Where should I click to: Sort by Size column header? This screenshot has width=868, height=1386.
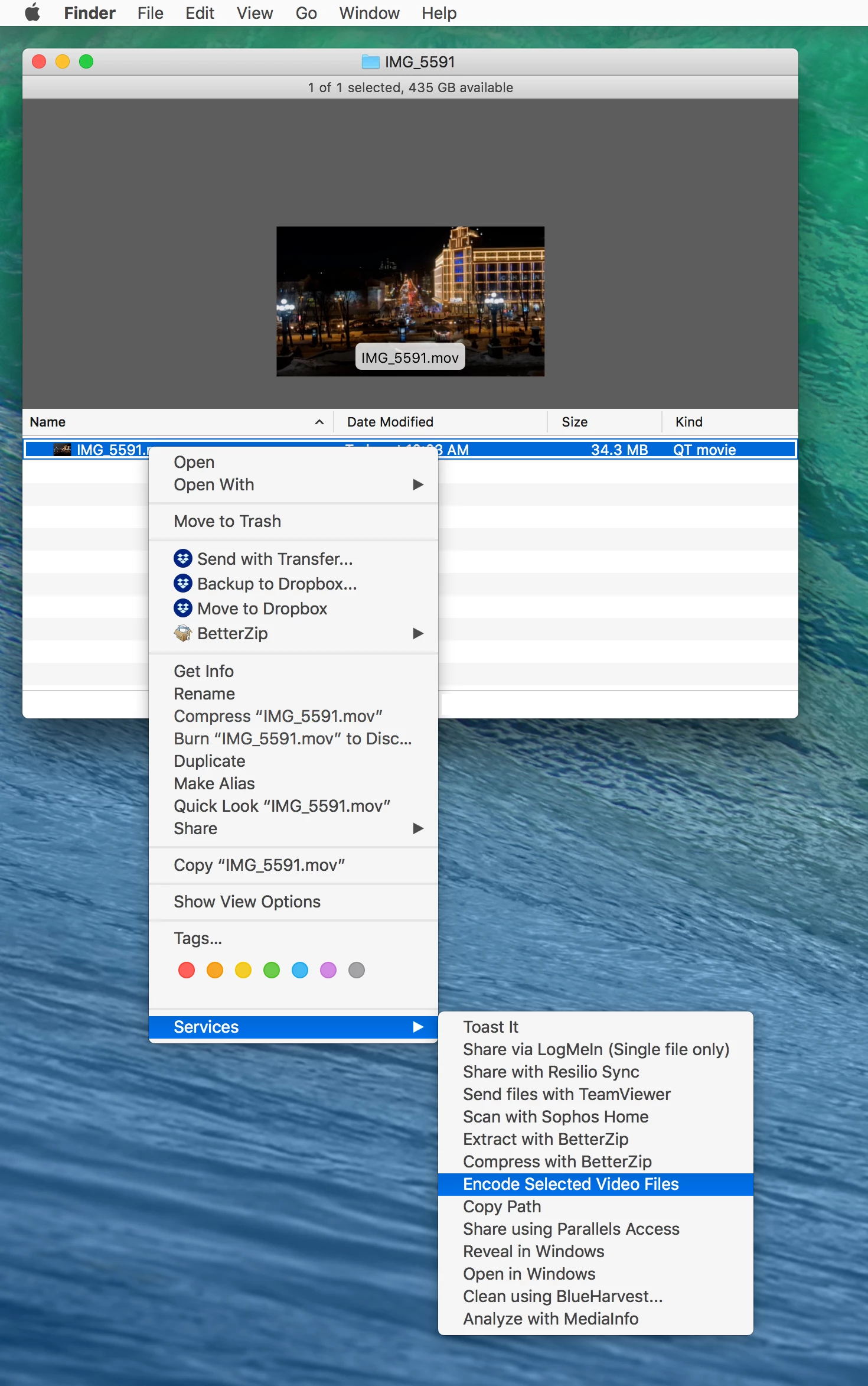coord(604,422)
